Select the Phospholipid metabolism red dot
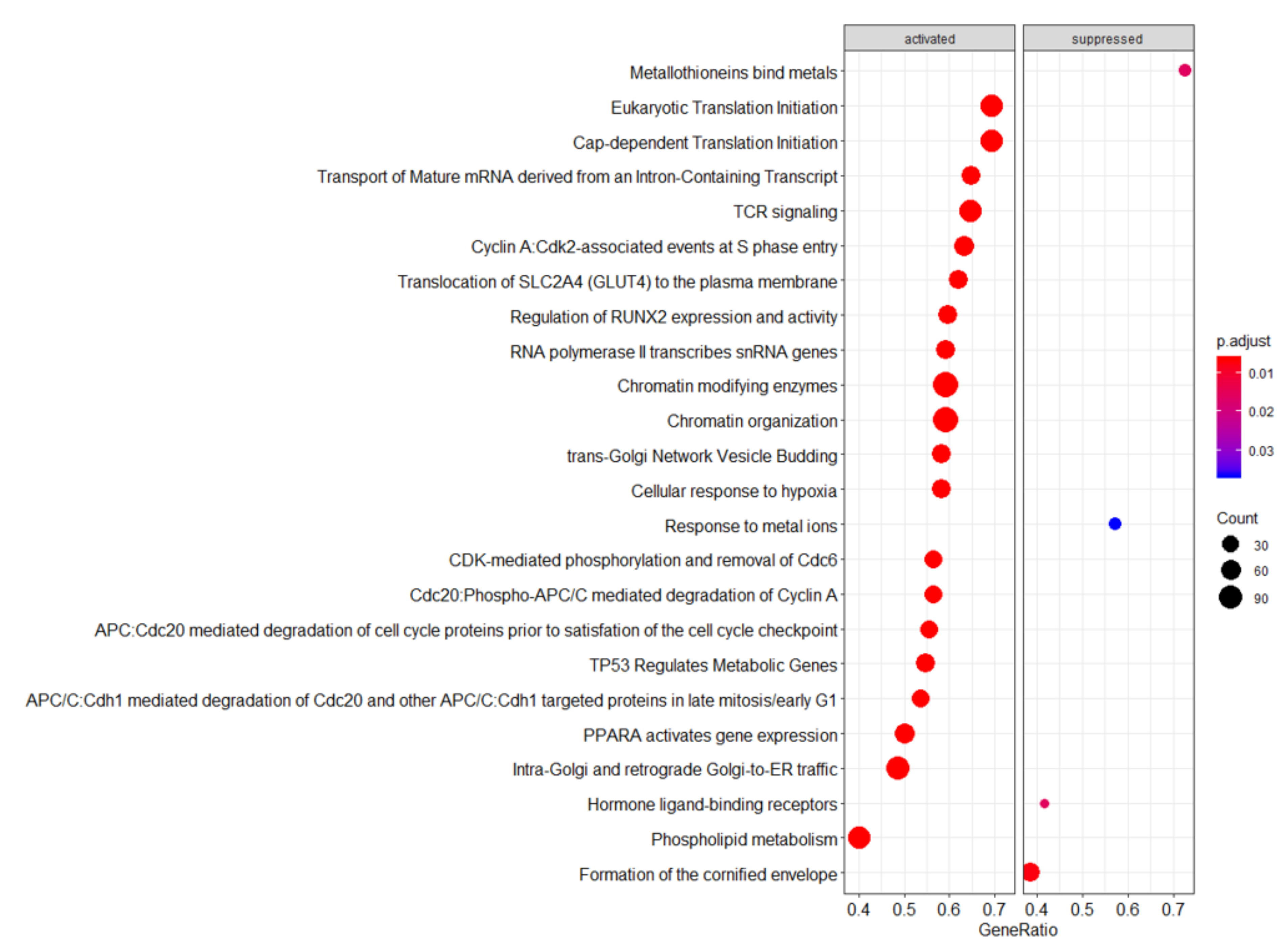The height and width of the screenshot is (950, 1288). tap(859, 838)
